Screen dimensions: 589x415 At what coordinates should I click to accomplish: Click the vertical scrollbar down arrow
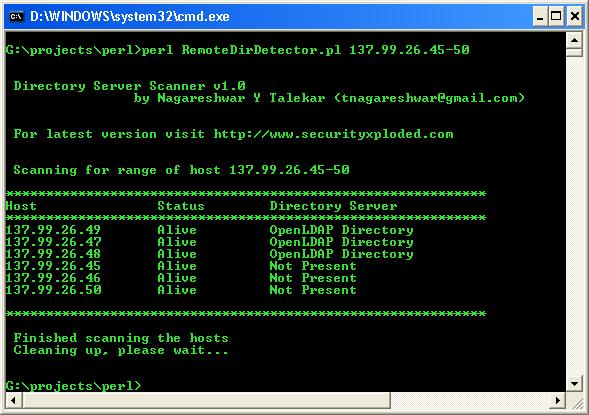pyautogui.click(x=574, y=383)
